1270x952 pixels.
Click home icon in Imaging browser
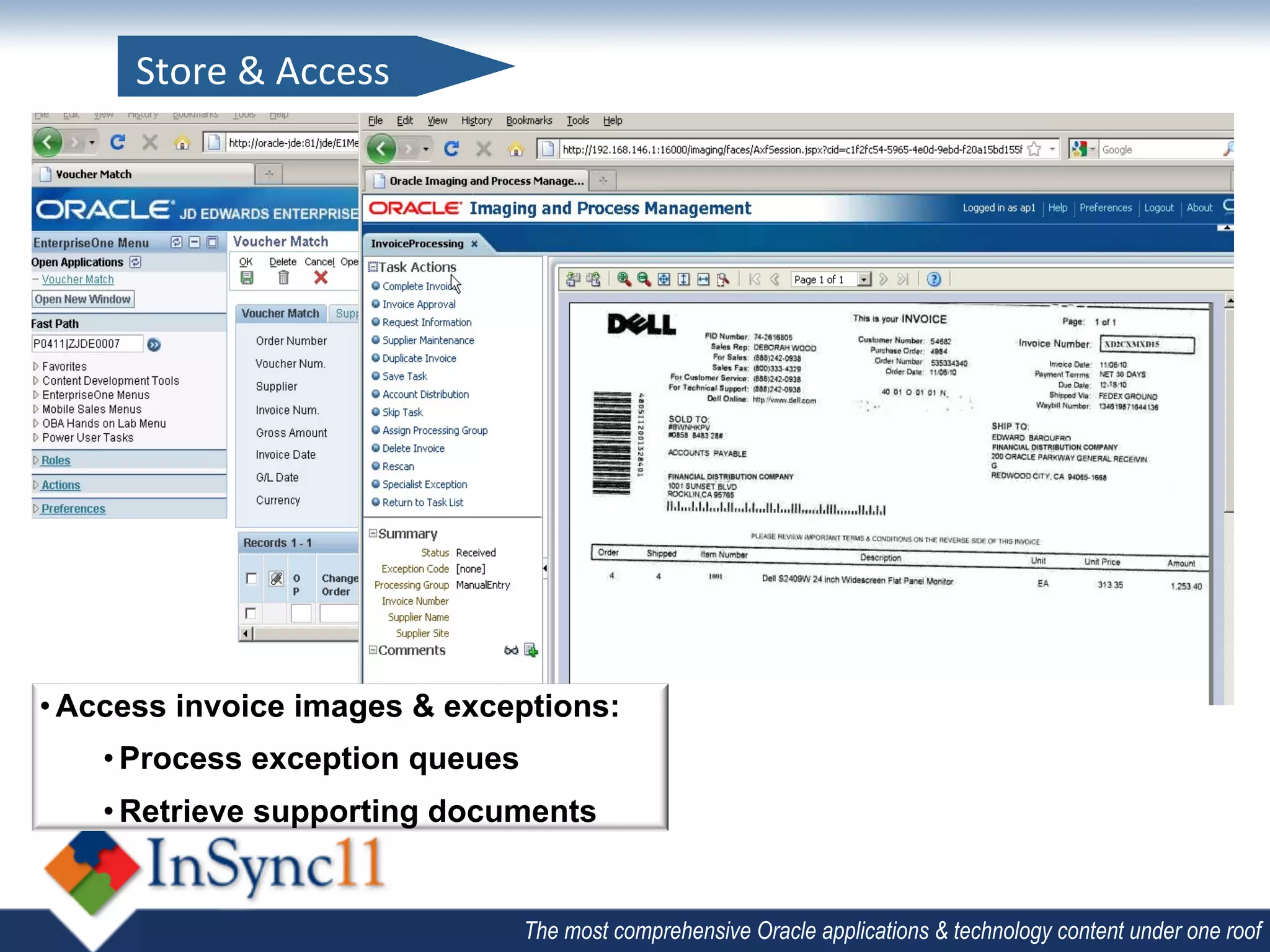point(516,149)
